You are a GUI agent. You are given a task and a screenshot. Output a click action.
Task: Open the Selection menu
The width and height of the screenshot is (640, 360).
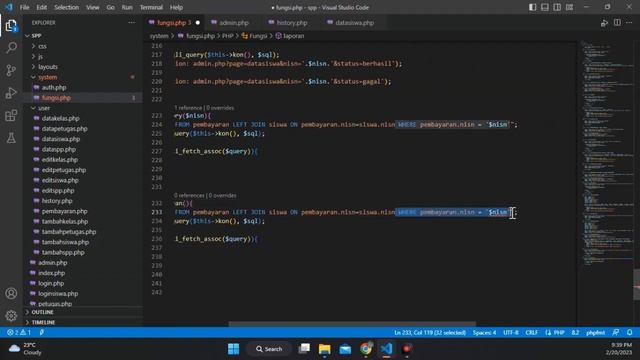point(66,7)
